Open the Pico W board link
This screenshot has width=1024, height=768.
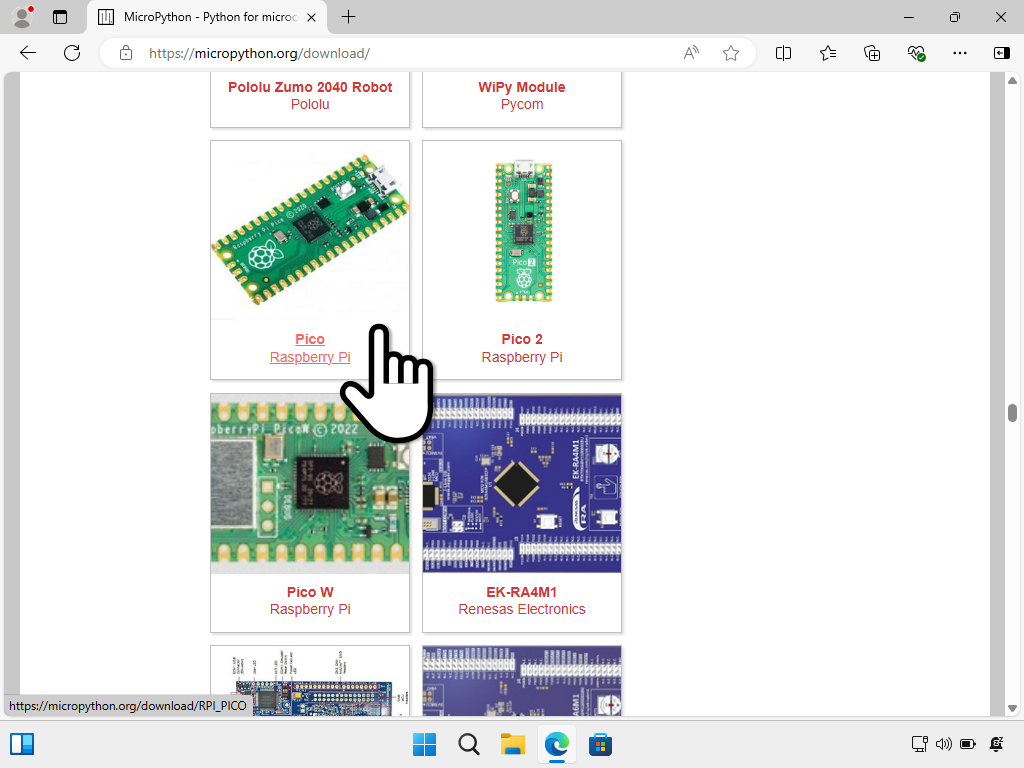click(310, 592)
